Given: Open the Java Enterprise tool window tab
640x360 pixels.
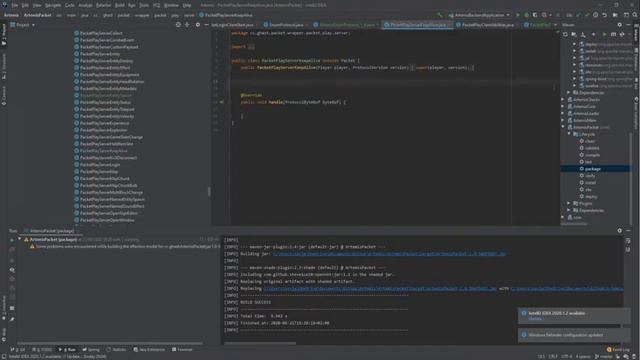Looking at the screenshot, I should (x=149, y=350).
